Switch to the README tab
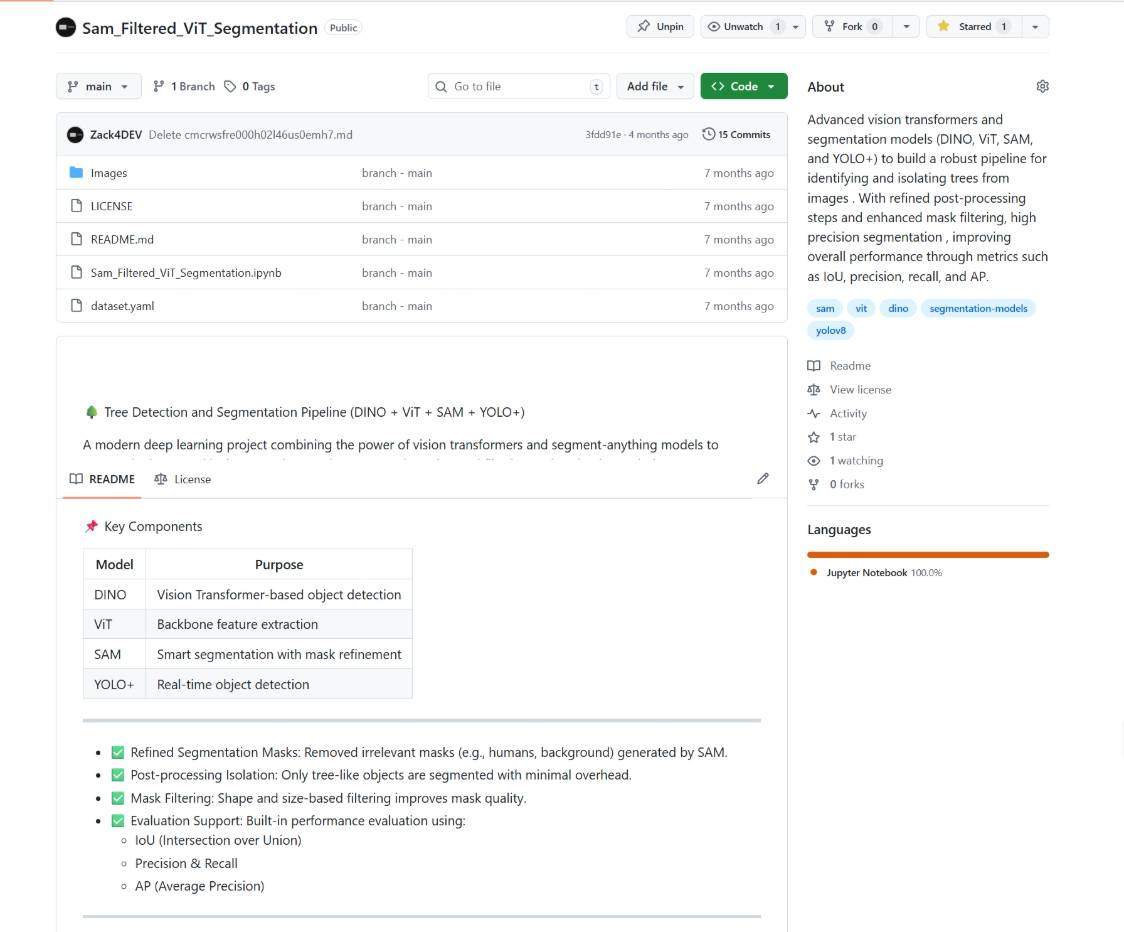 pos(102,479)
